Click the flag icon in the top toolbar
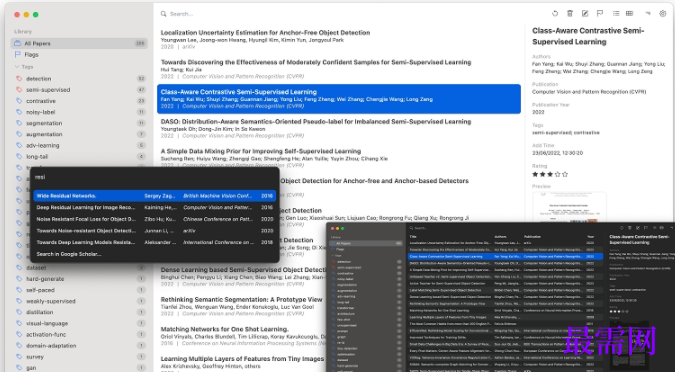Screen dimensions: 675x372 [x=600, y=14]
